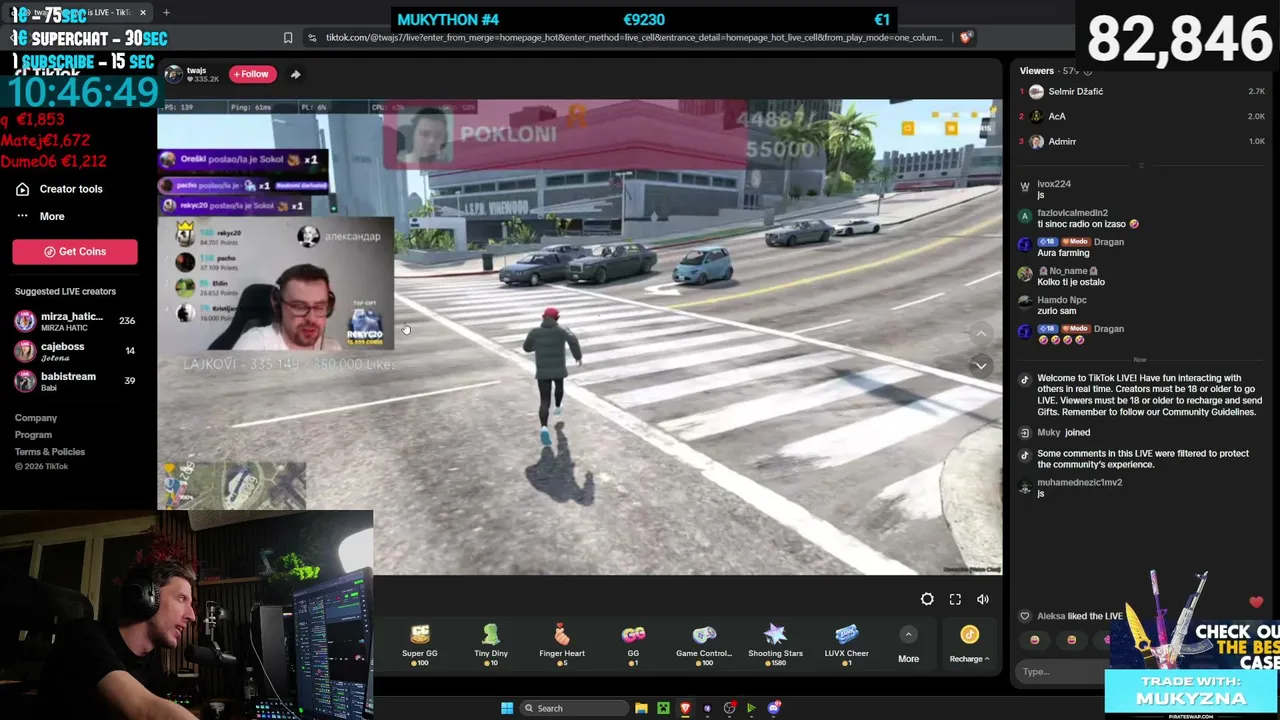The height and width of the screenshot is (720, 1280).
Task: Open the stream settings gear
Action: [927, 599]
